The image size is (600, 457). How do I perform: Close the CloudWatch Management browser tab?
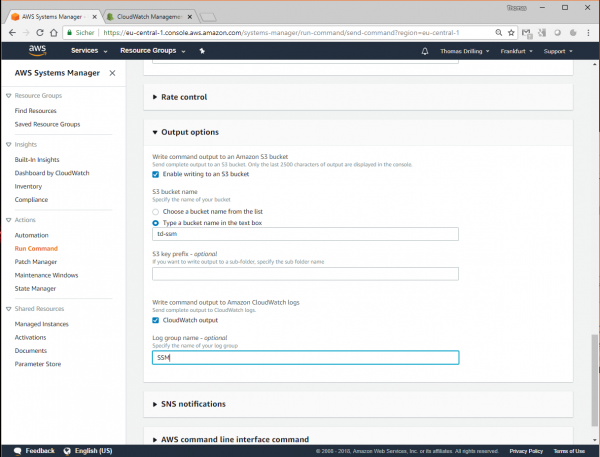pyautogui.click(x=190, y=17)
